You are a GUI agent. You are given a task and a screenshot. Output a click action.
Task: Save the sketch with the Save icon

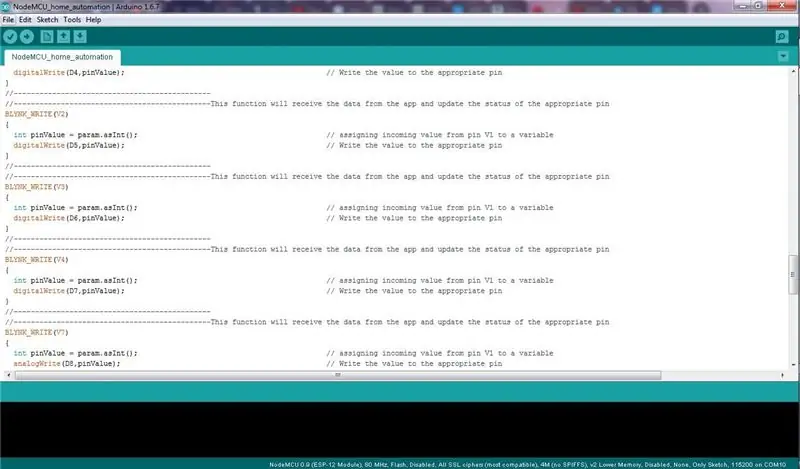tap(80, 37)
